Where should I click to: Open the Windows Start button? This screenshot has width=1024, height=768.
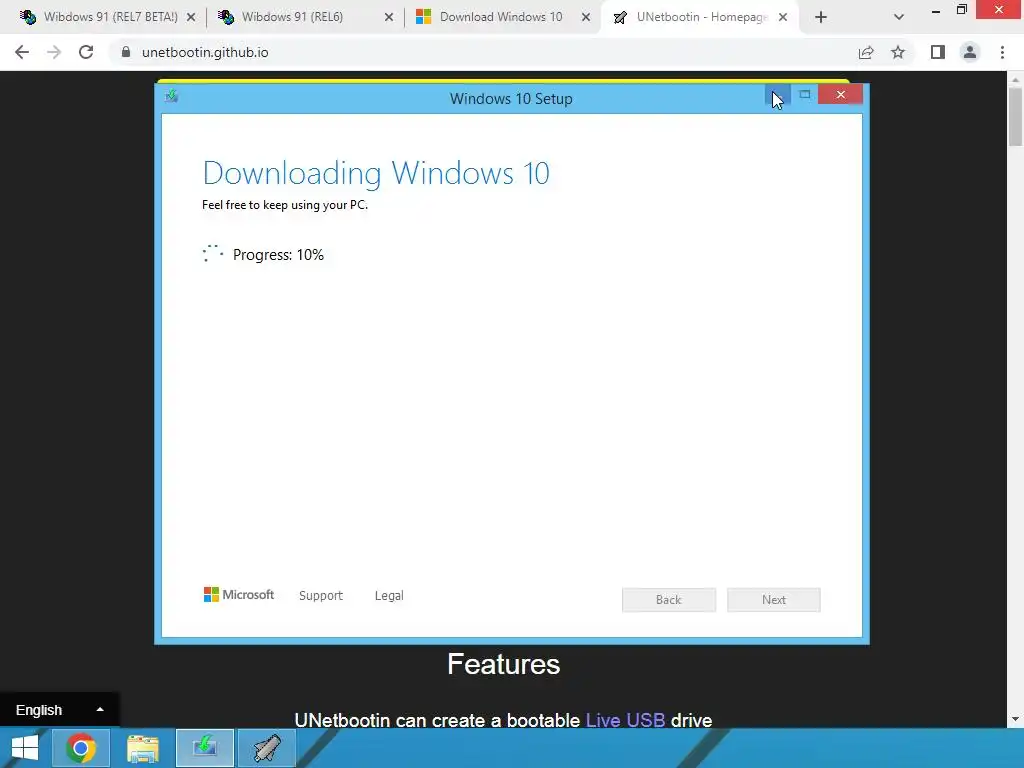coord(24,748)
